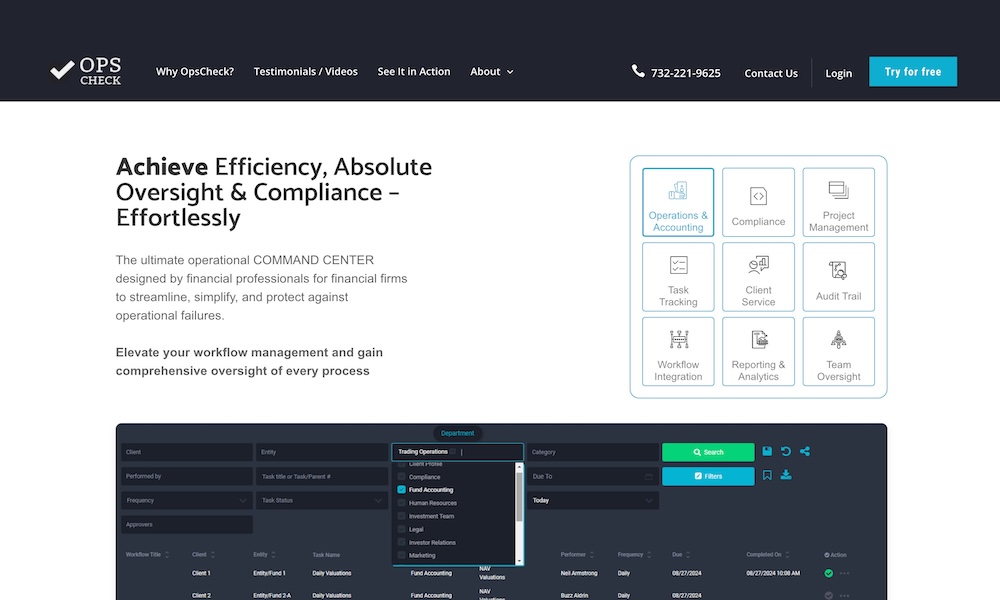Image resolution: width=1000 pixels, height=600 pixels.
Task: Open the Why OpsCheck? menu item
Action: 195,72
